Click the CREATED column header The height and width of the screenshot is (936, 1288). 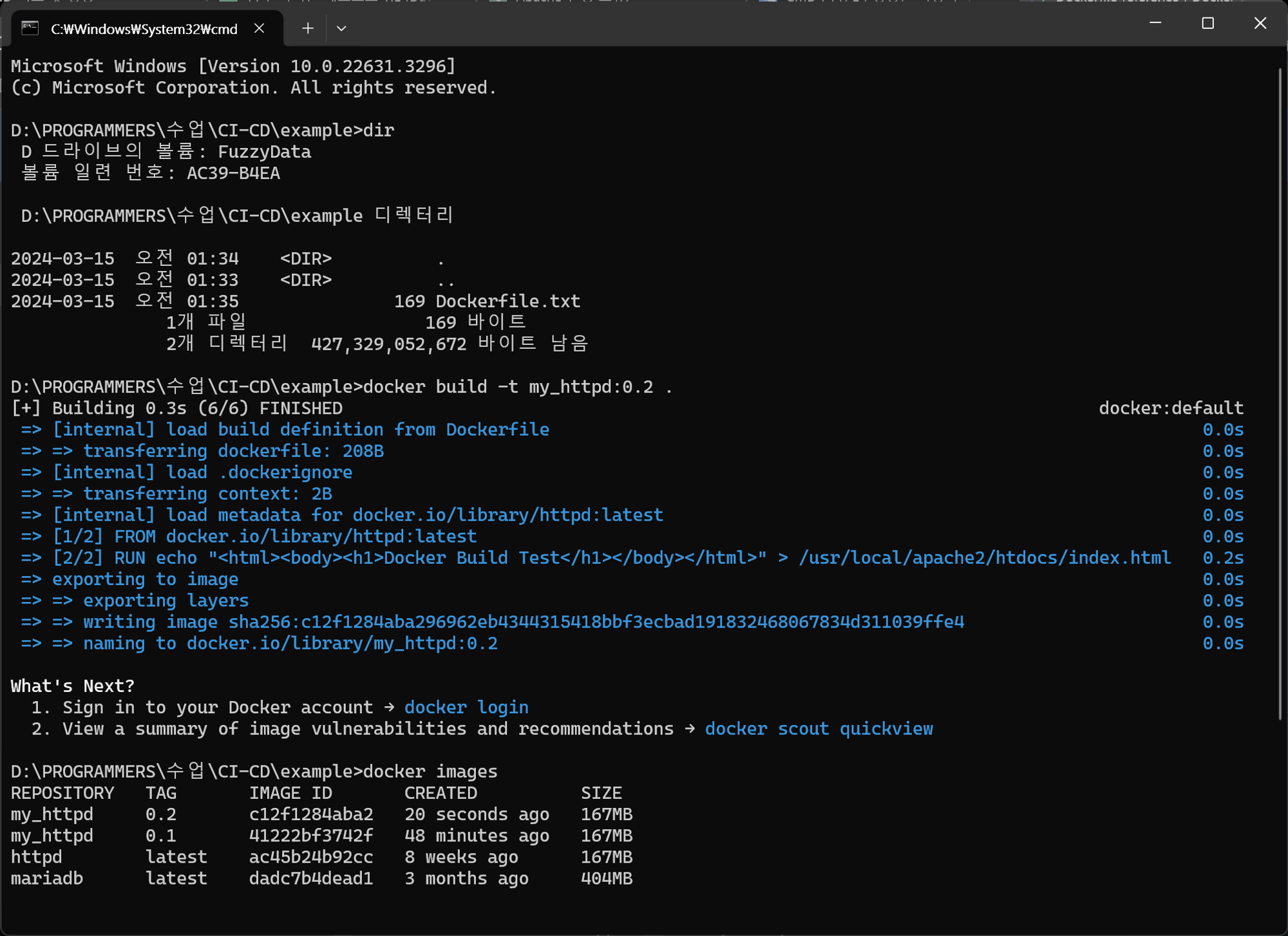click(440, 793)
